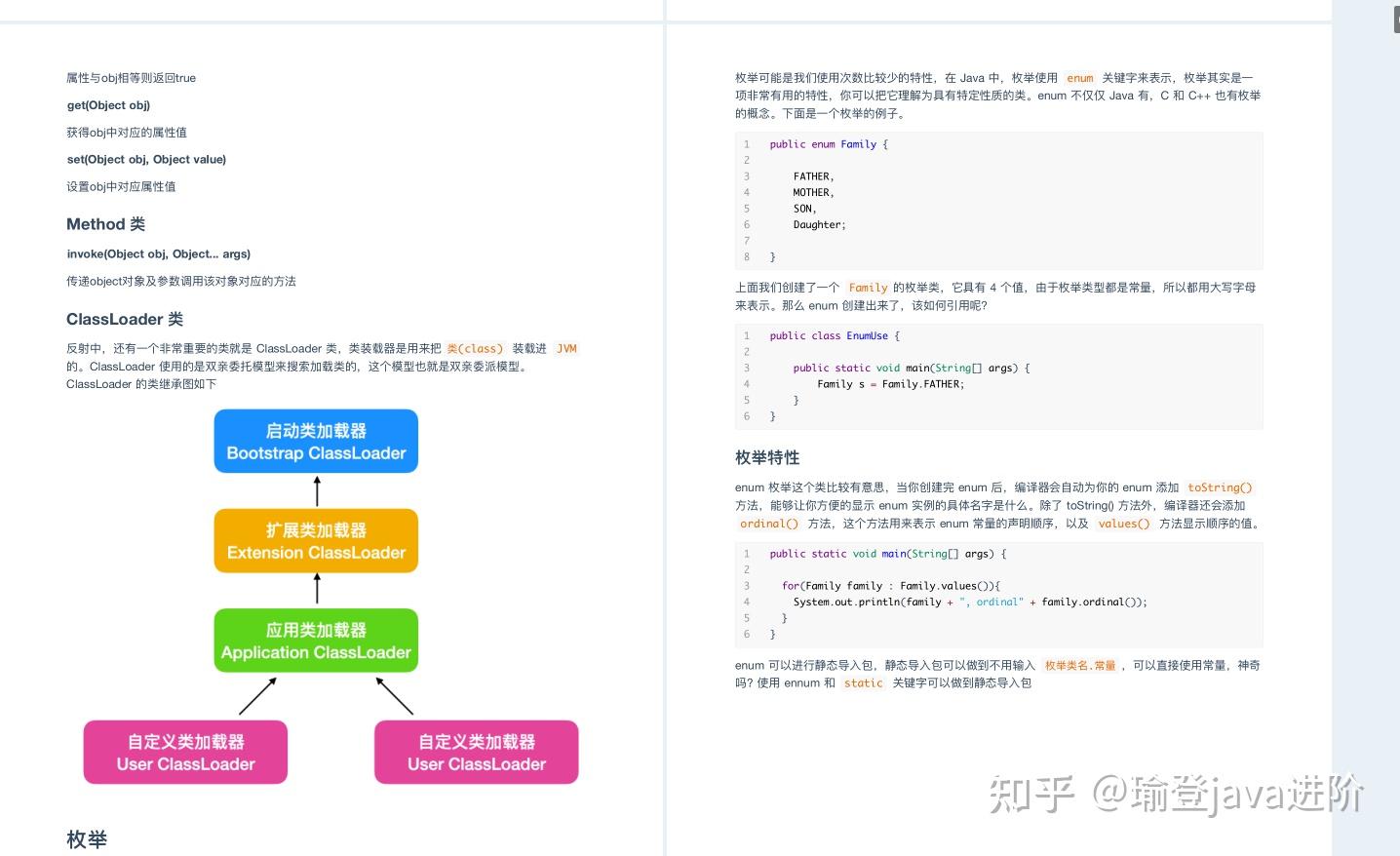
Task: Click the highlighted Family class reference
Action: pos(868,288)
